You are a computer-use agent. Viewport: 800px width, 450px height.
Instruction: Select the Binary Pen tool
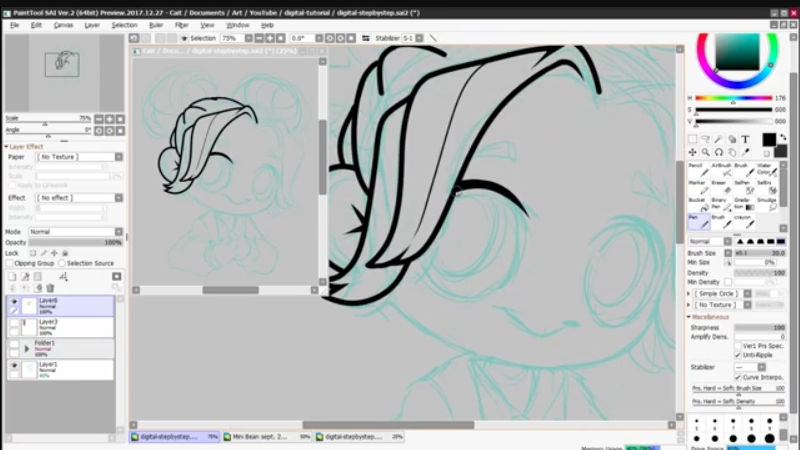(x=720, y=204)
